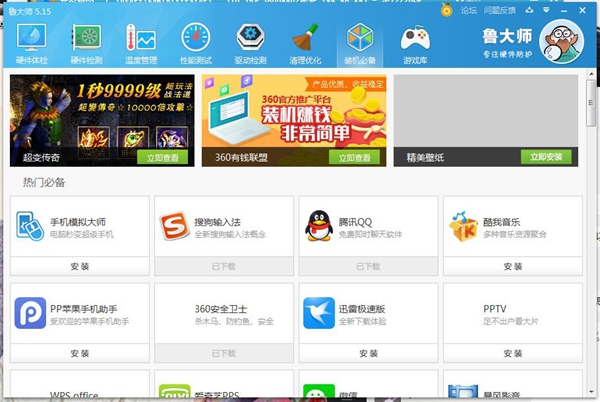600x402 pixels.
Task: Click the 多种音乐资源聚合 description text
Action: [515, 234]
